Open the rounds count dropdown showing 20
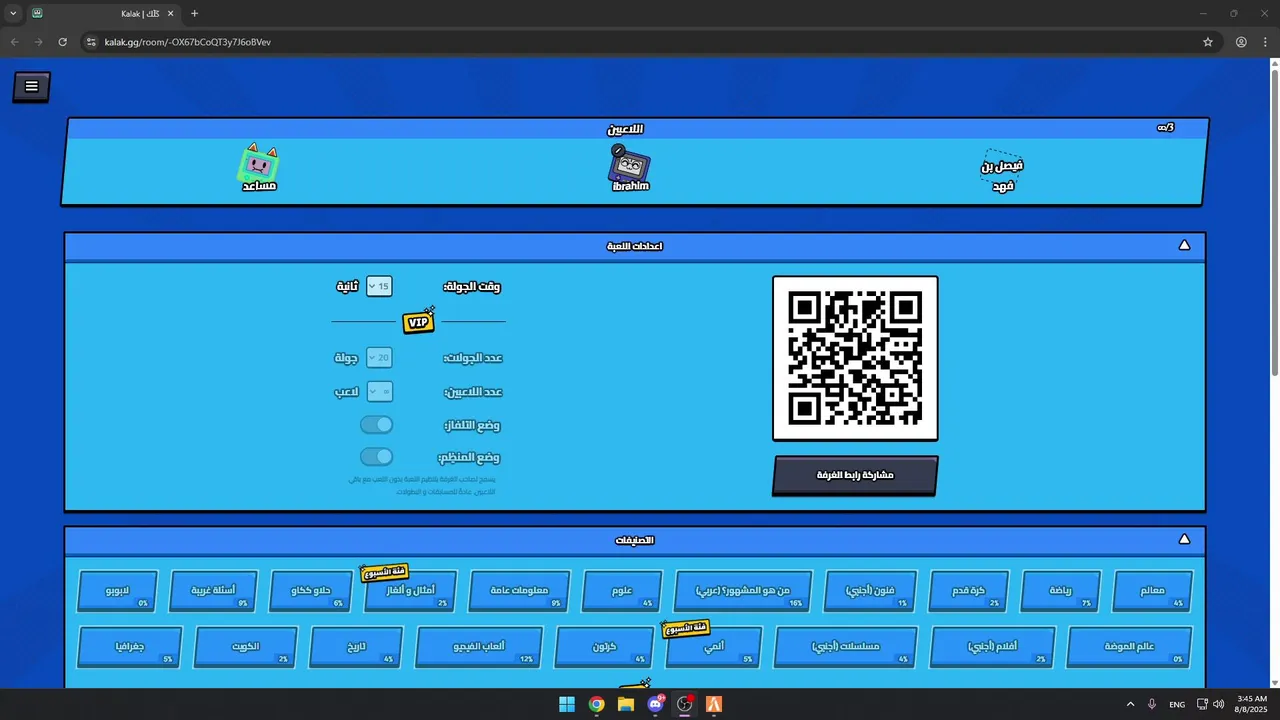 [x=379, y=358]
